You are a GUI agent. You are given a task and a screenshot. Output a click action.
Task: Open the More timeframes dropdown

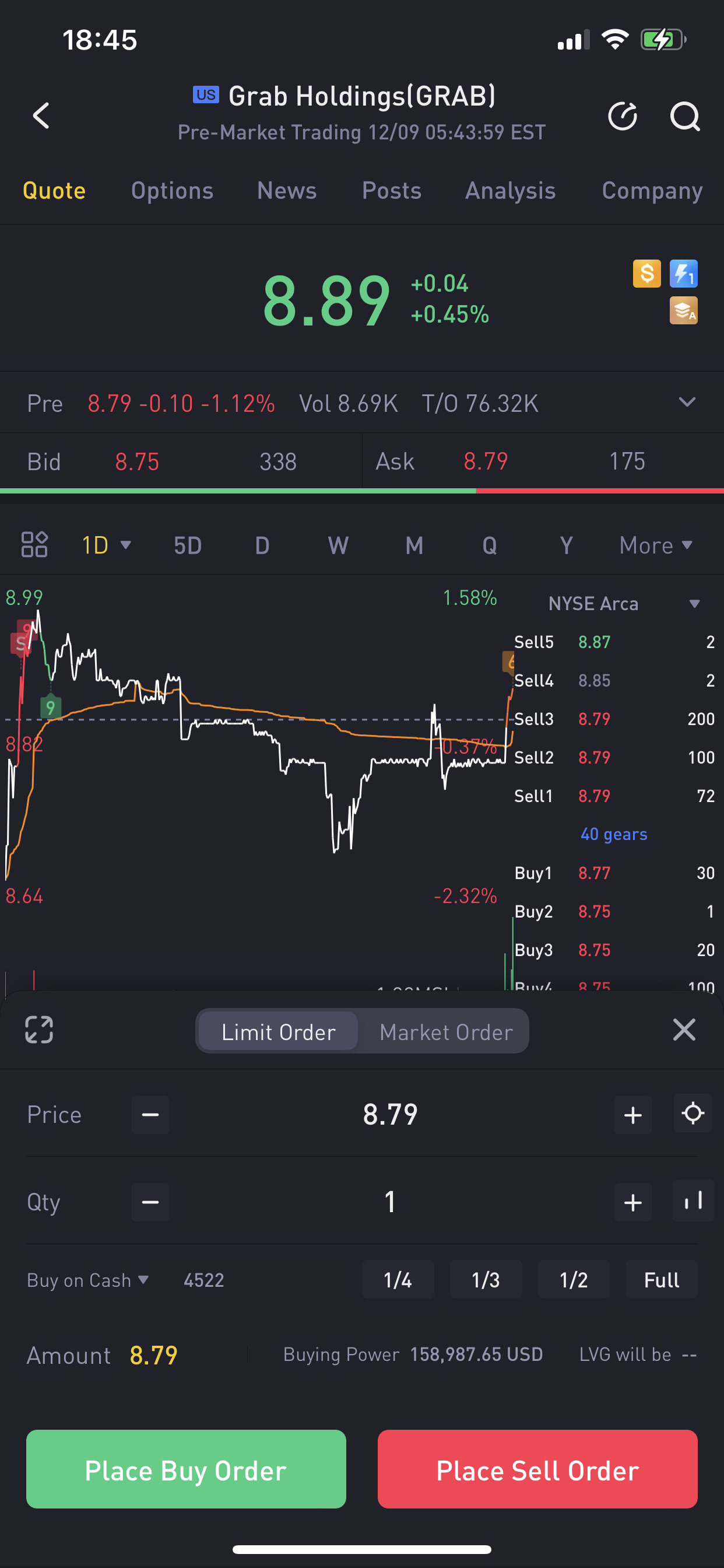[656, 545]
